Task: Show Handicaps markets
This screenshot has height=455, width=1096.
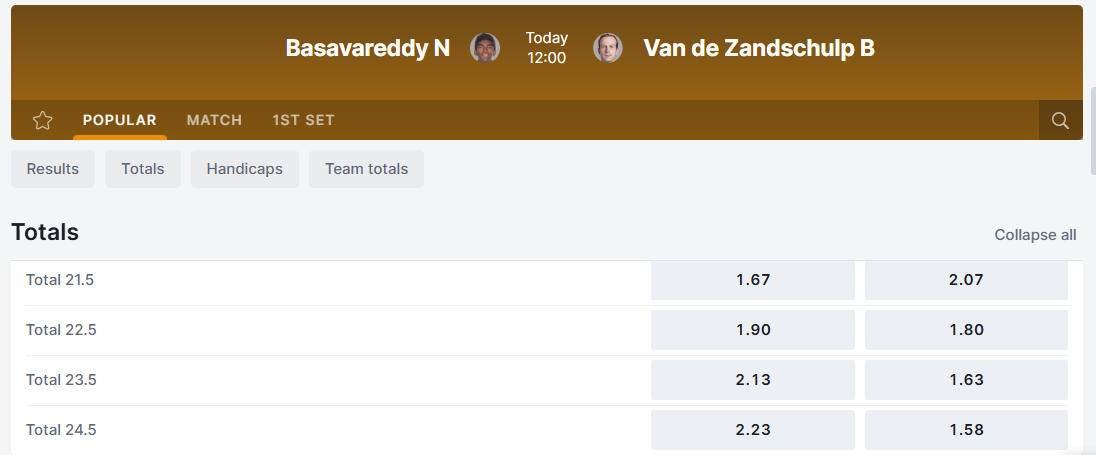Action: tap(245, 169)
